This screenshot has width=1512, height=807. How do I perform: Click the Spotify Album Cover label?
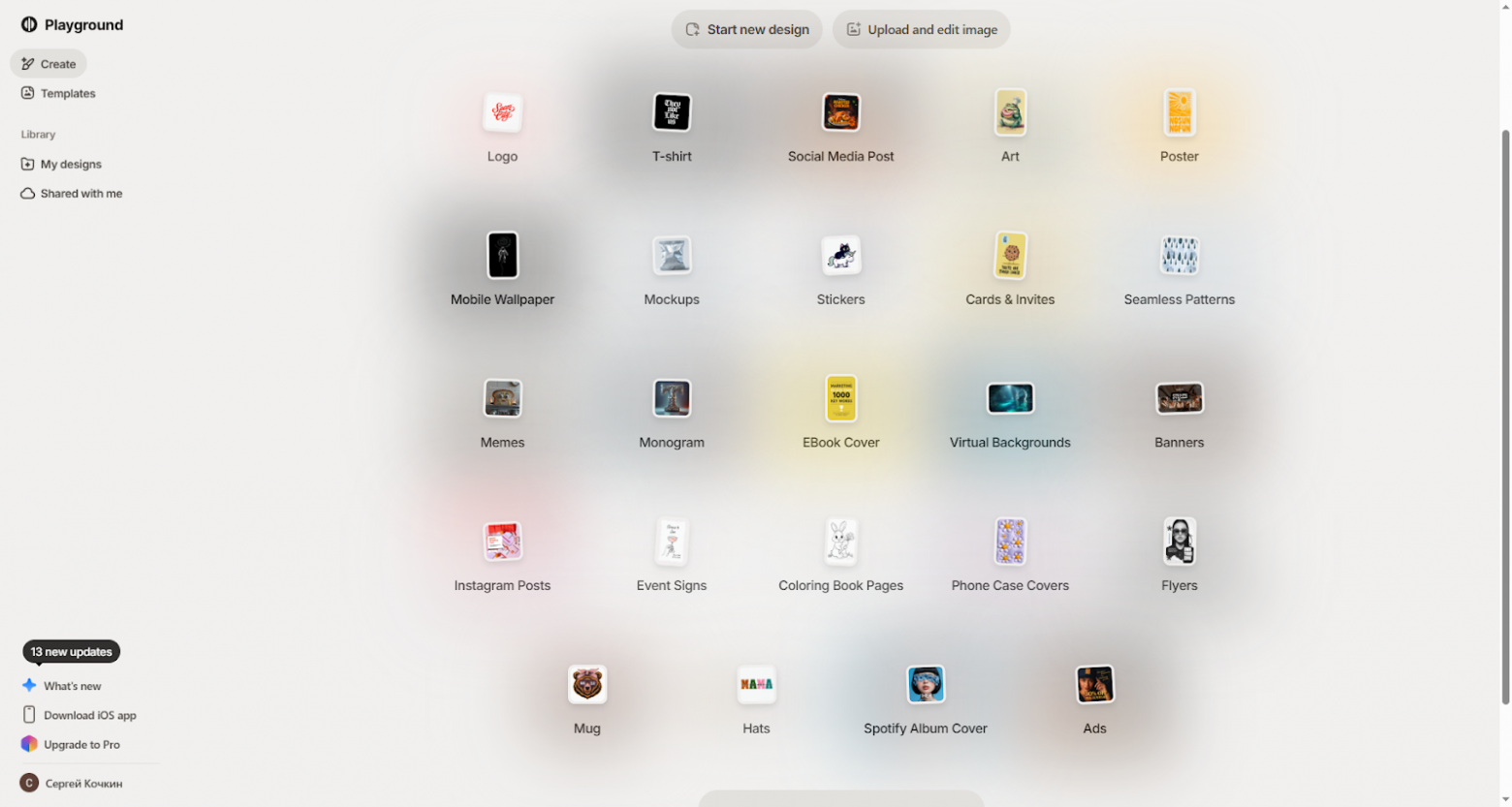[x=926, y=729]
